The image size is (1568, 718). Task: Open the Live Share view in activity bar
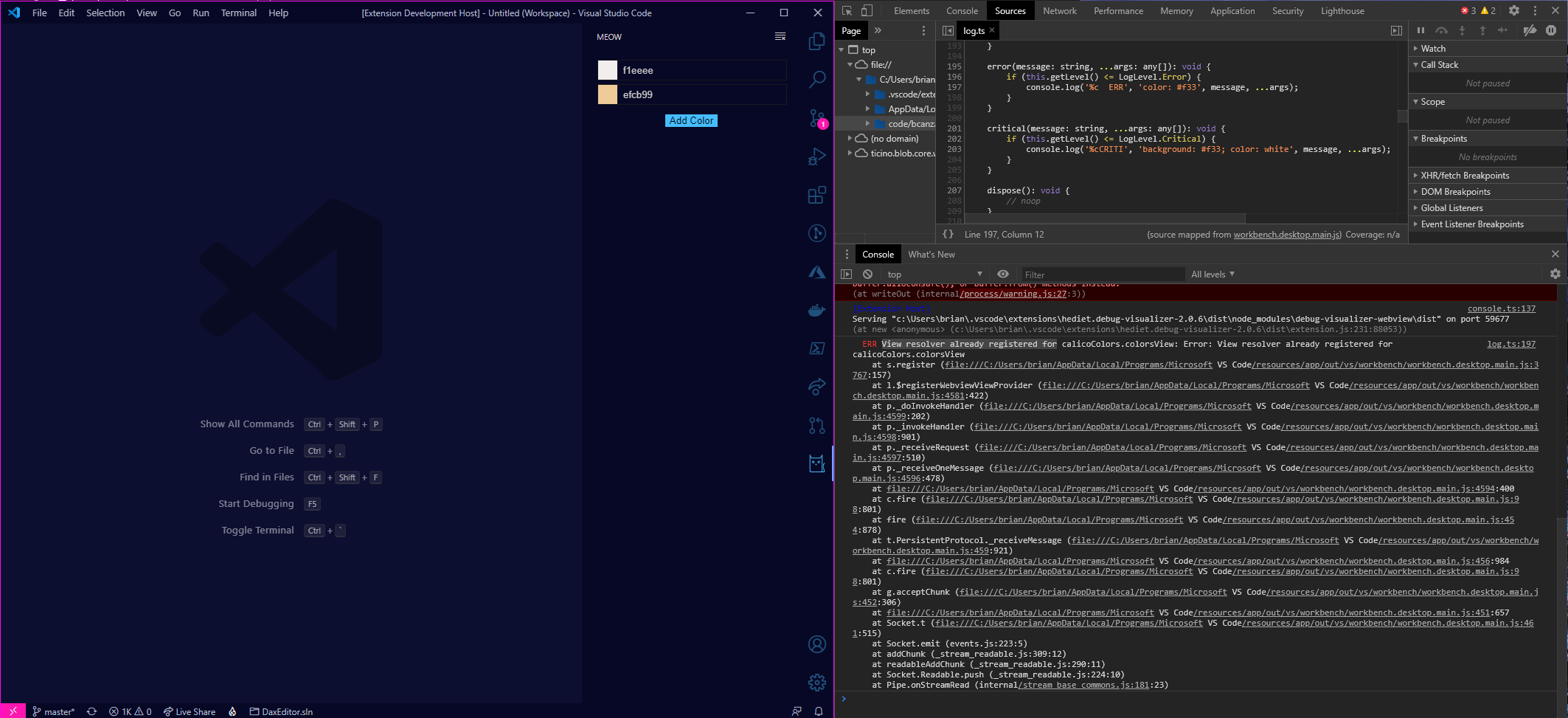(816, 387)
